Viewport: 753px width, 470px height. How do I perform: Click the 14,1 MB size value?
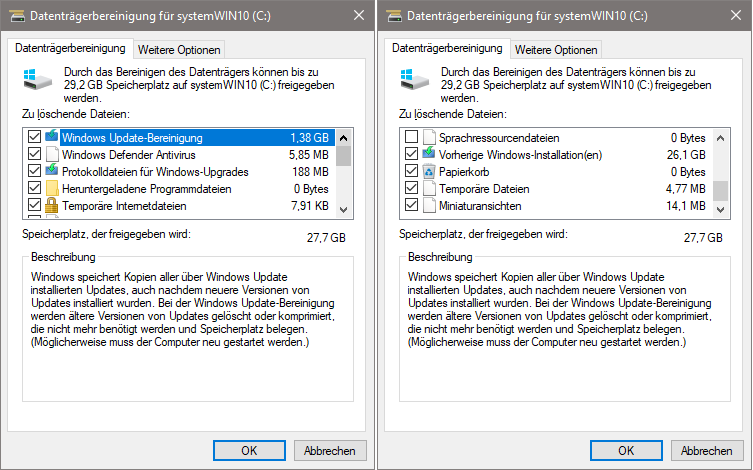click(686, 206)
